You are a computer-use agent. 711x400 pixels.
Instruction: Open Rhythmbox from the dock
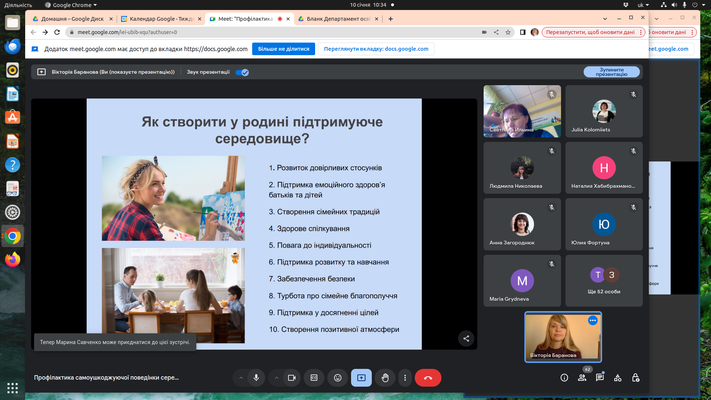(x=12, y=70)
